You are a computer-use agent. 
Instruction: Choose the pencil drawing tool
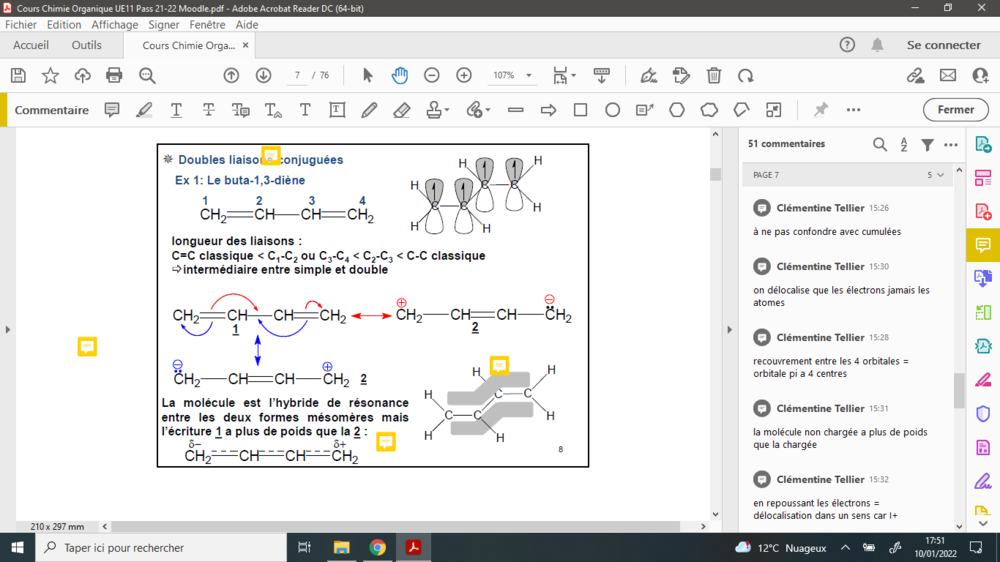click(370, 110)
